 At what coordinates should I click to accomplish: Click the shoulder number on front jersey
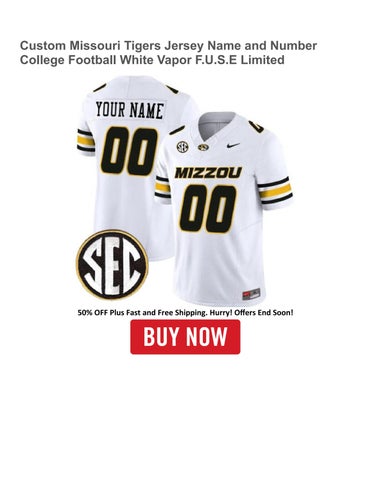coord(256,127)
